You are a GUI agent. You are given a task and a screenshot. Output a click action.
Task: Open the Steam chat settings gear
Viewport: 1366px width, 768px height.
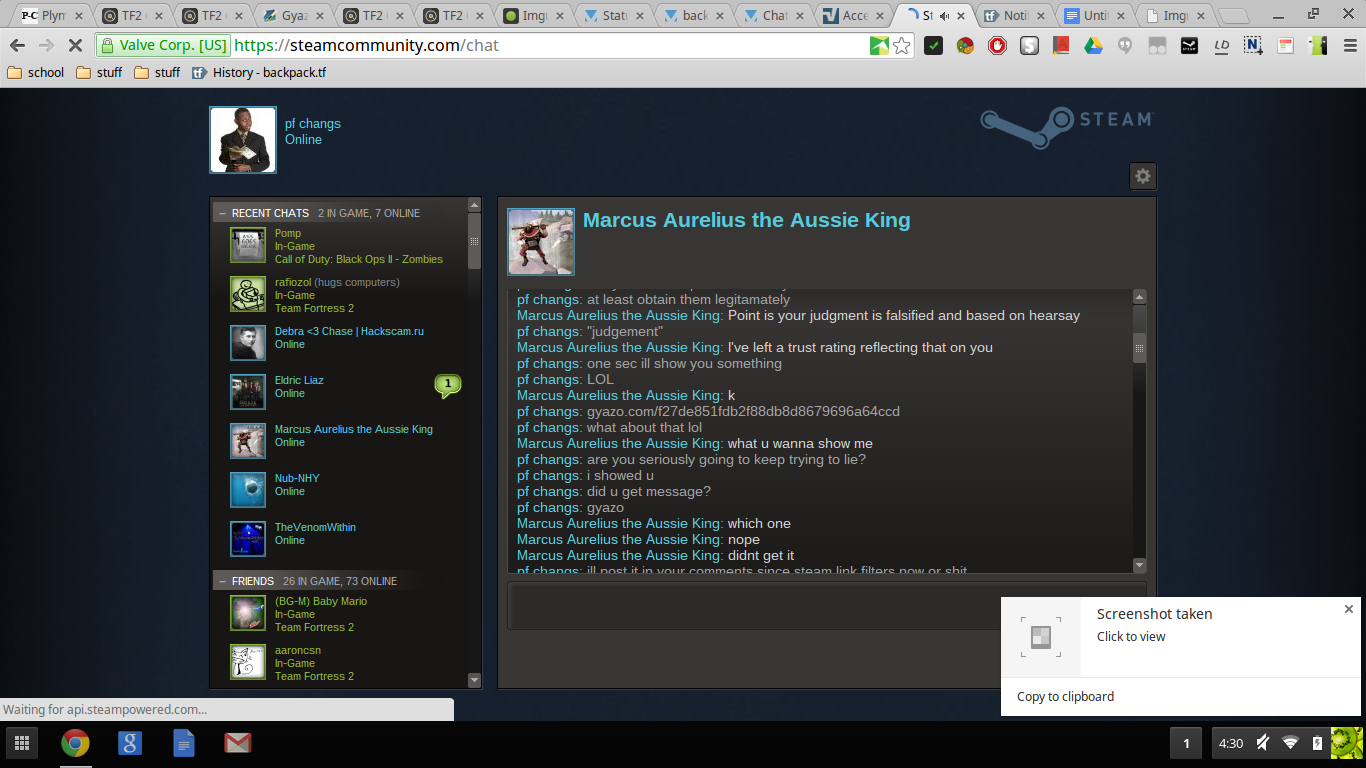(x=1142, y=176)
